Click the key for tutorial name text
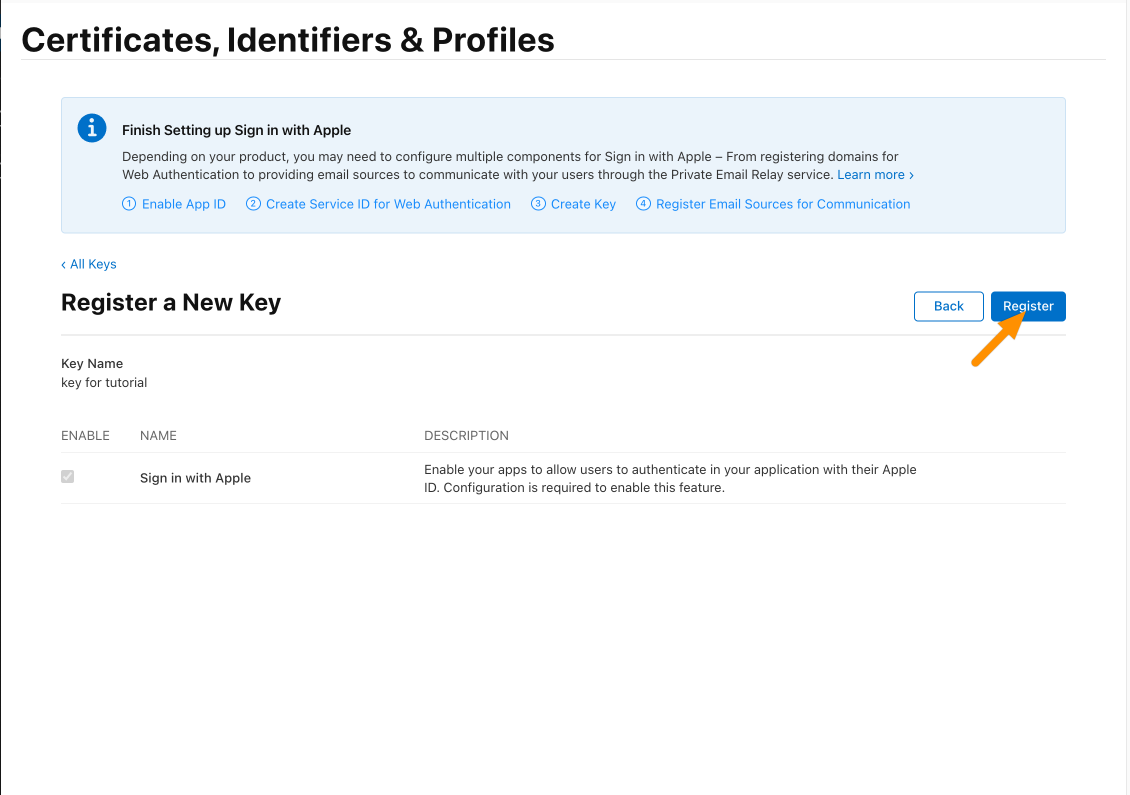The height and width of the screenshot is (795, 1130). pos(104,383)
